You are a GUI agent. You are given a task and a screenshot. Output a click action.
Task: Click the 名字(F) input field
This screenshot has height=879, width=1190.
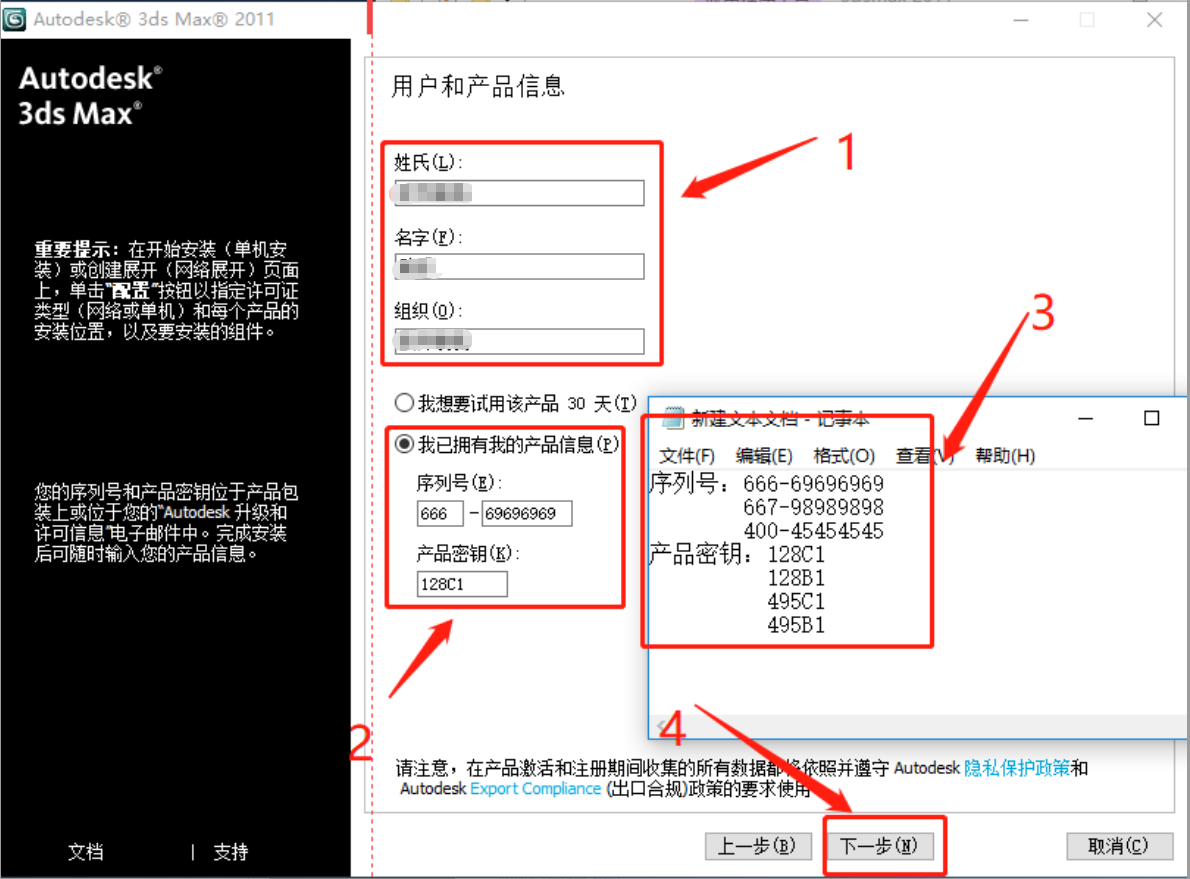coord(517,266)
